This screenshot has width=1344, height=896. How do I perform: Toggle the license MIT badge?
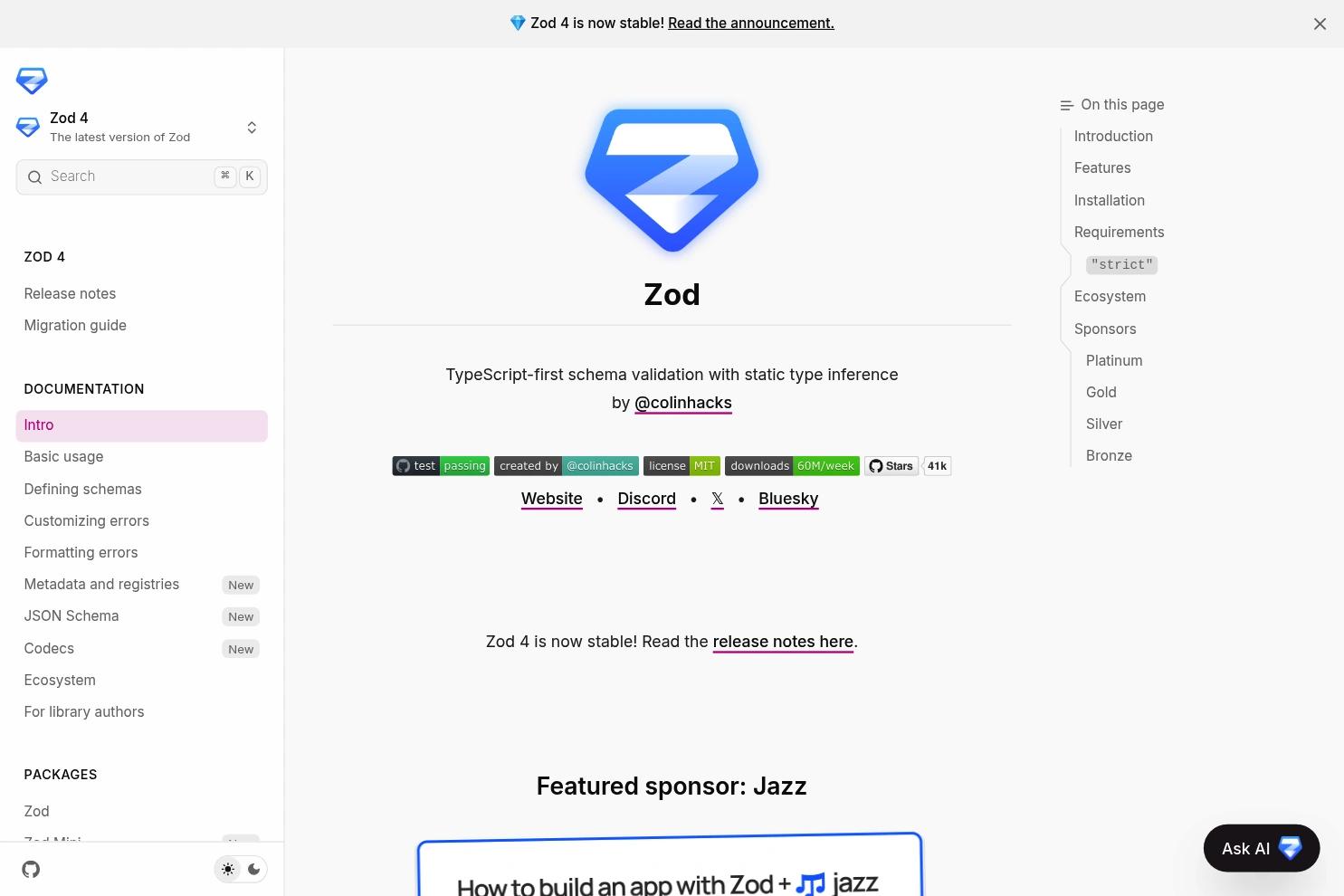(681, 465)
